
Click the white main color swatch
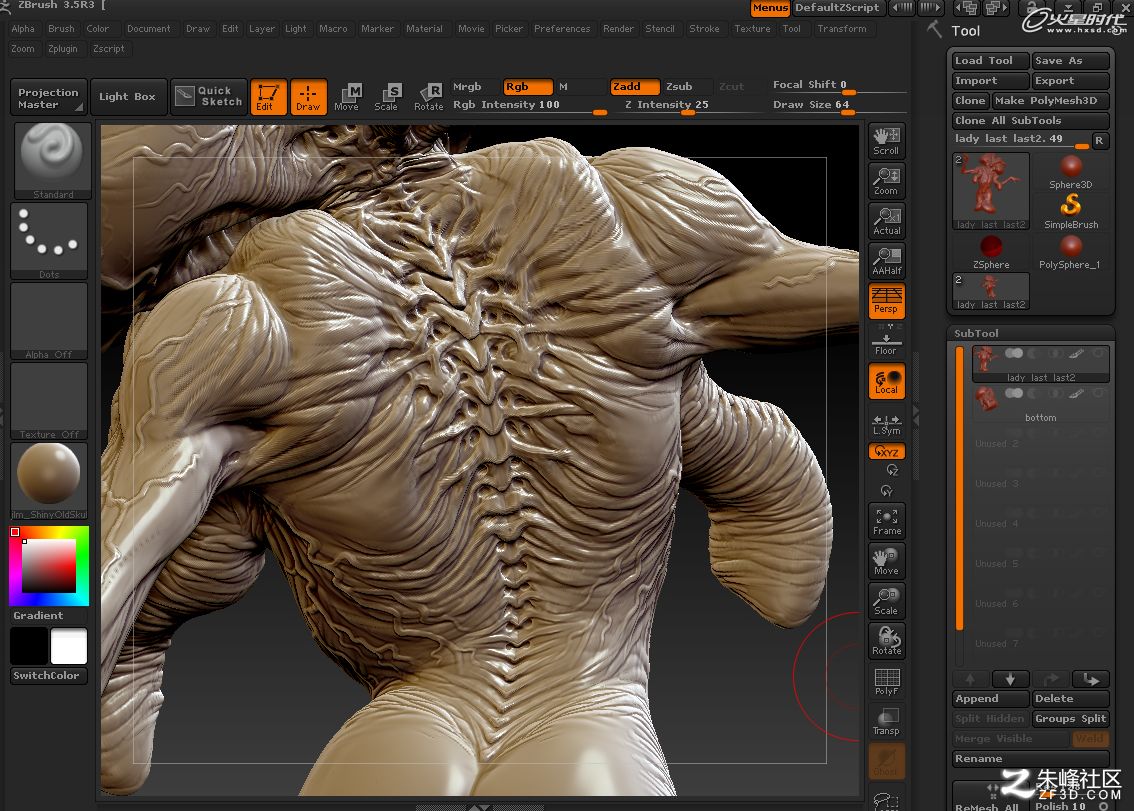pyautogui.click(x=69, y=646)
